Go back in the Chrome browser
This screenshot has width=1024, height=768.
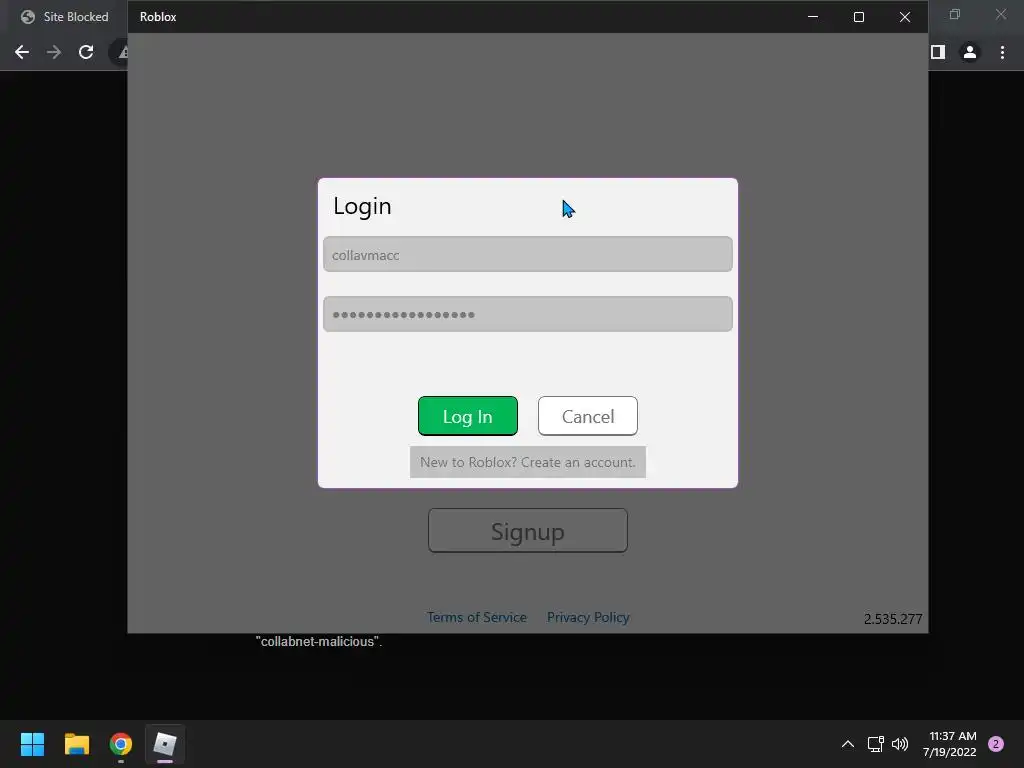point(22,52)
